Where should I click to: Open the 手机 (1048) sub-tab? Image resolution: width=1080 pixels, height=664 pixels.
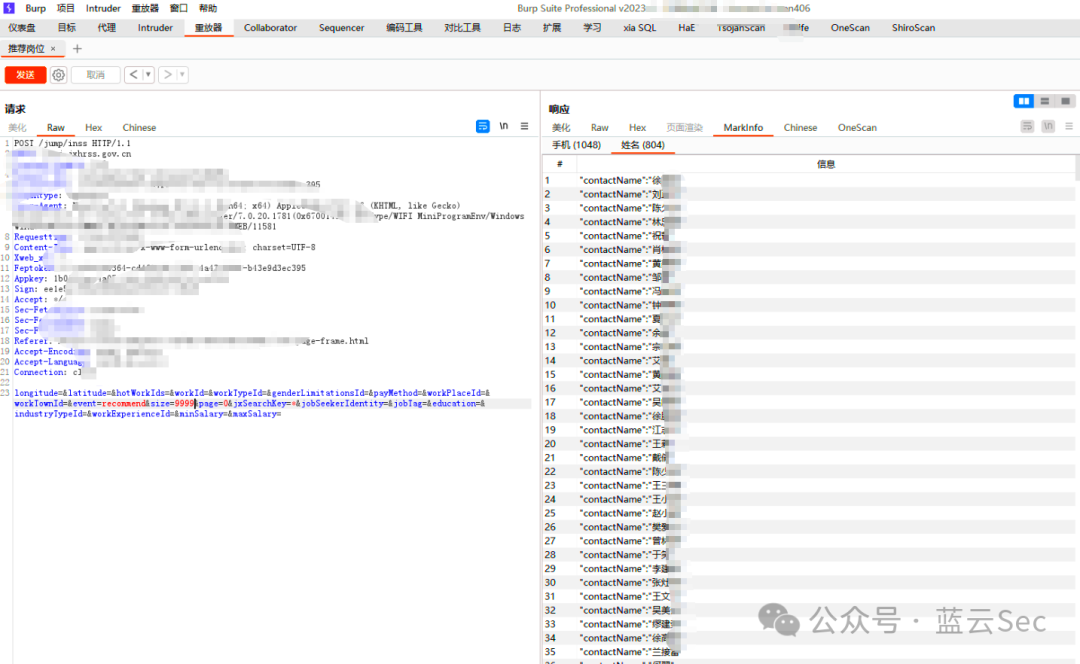(x=577, y=145)
